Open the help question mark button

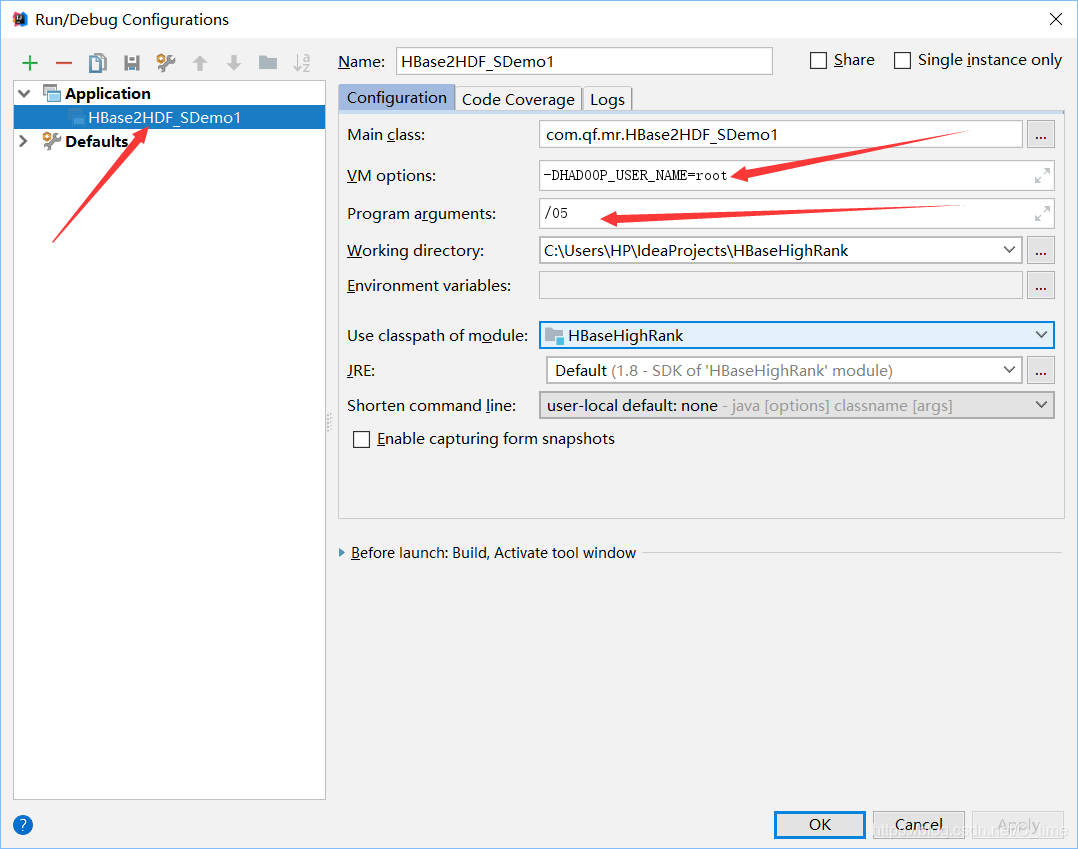click(23, 824)
